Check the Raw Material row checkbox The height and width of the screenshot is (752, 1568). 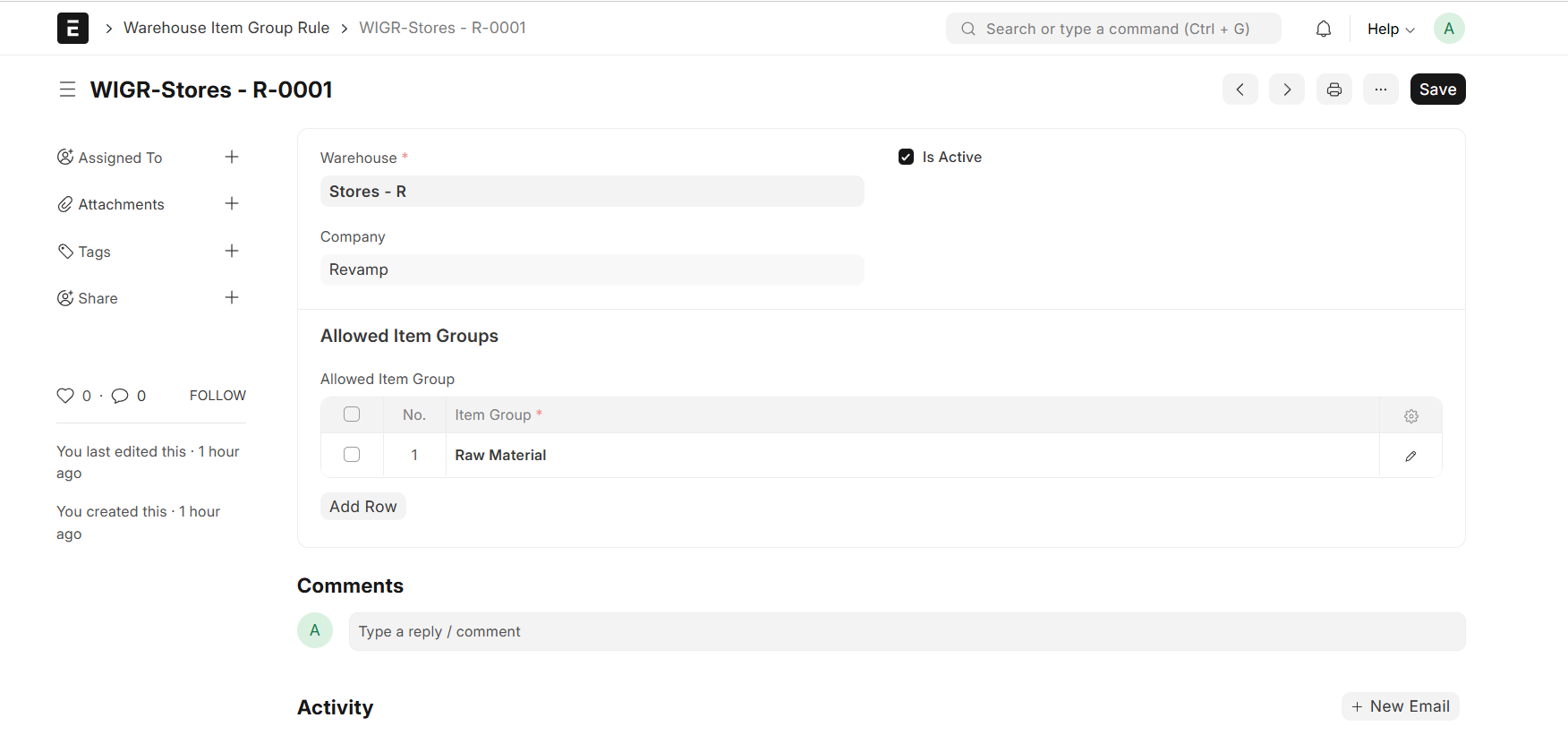coord(352,455)
